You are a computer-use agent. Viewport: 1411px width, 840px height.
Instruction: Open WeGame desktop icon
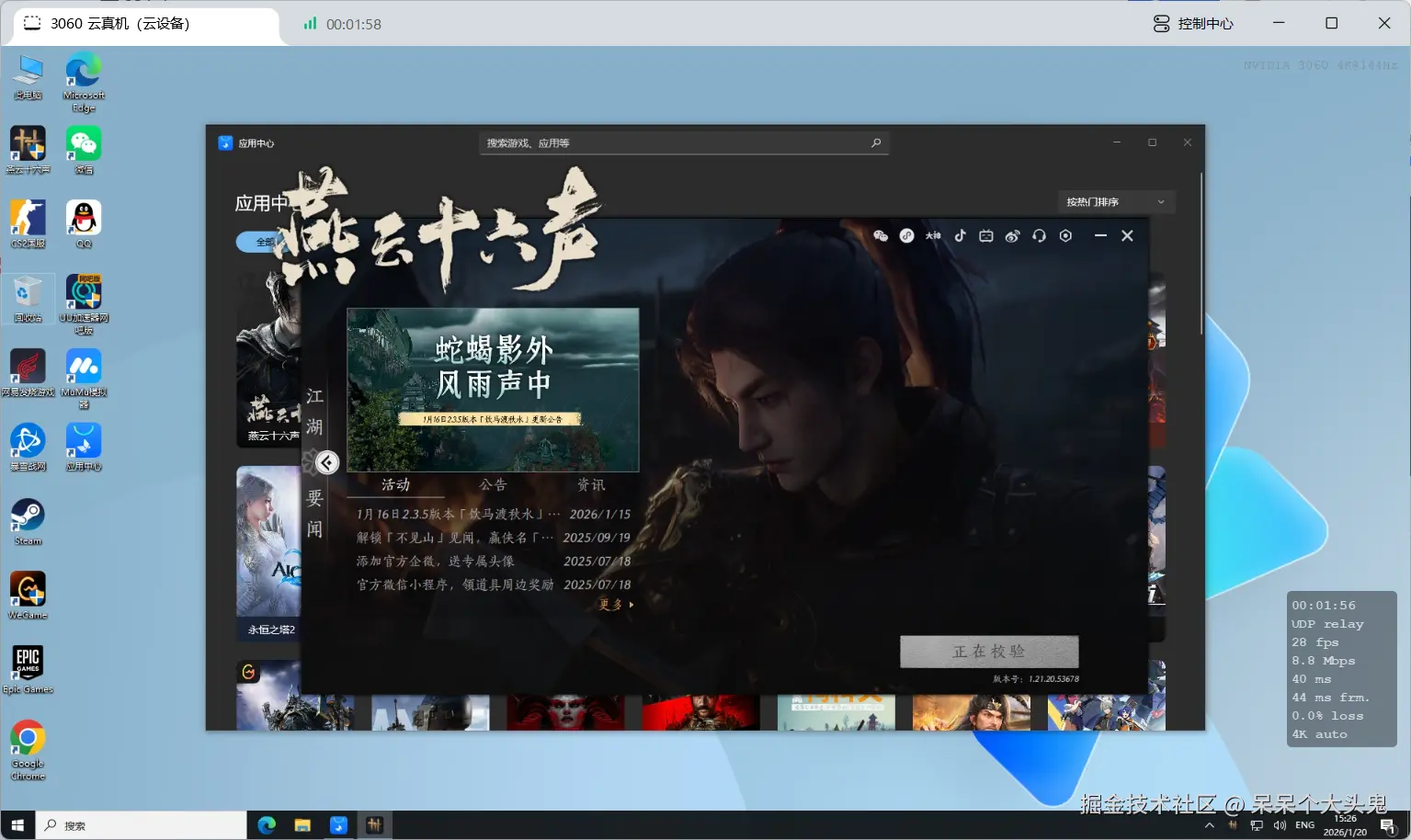(x=28, y=596)
